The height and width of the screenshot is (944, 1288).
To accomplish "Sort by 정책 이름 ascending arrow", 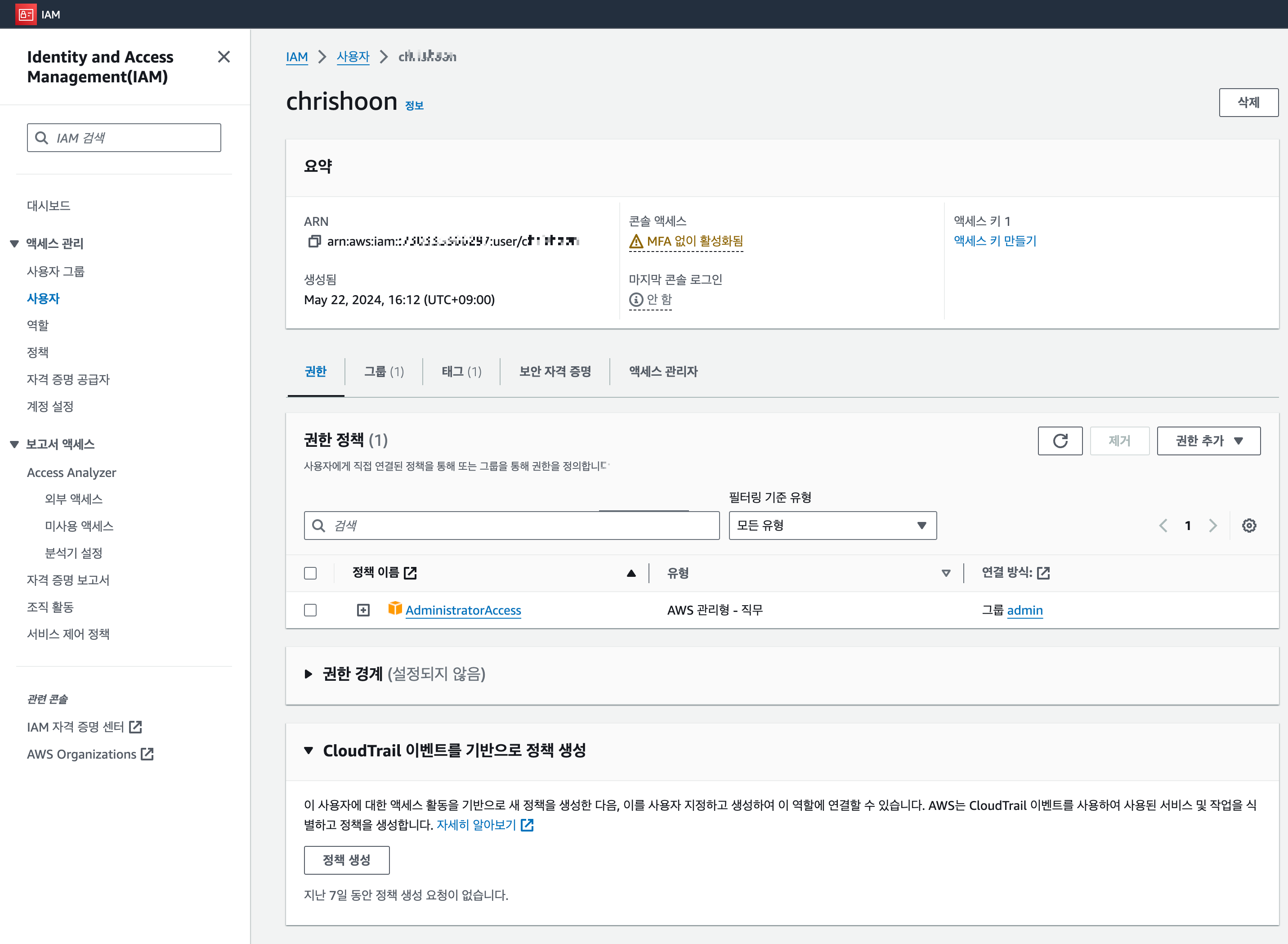I will click(631, 573).
